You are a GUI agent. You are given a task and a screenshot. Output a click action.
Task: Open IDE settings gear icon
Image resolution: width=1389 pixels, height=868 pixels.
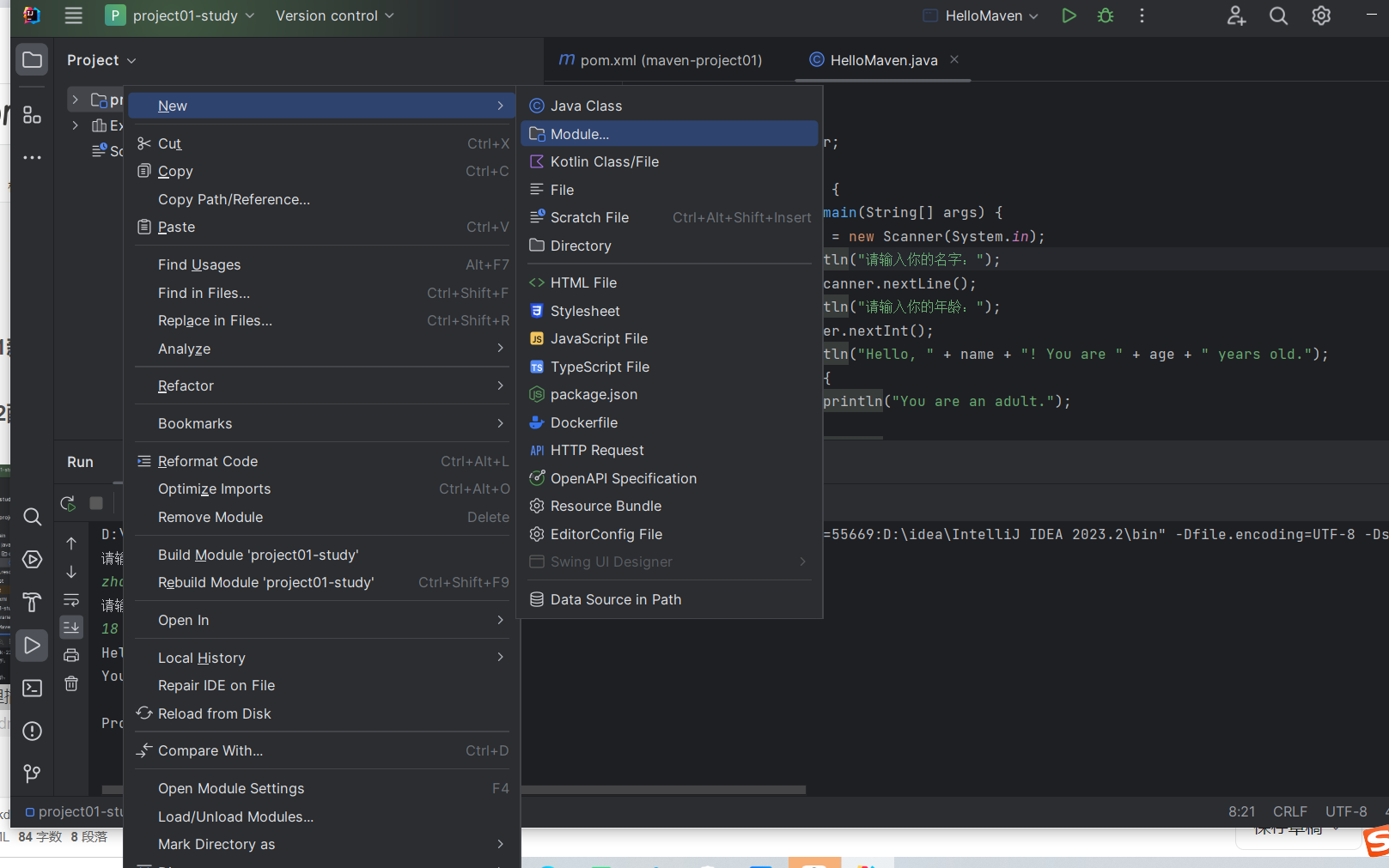[1321, 15]
